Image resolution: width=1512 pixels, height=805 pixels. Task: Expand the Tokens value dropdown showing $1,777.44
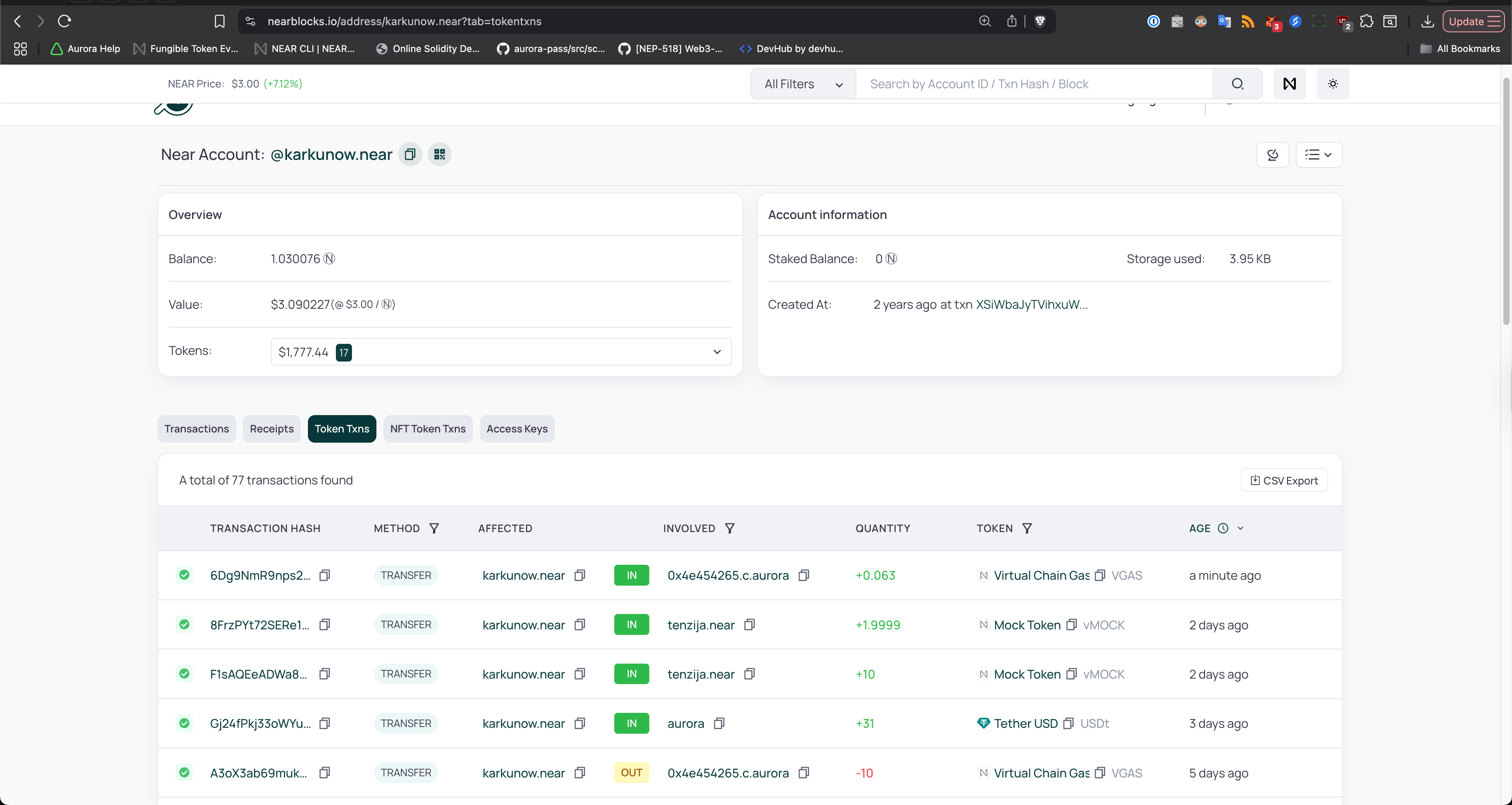[x=717, y=352]
